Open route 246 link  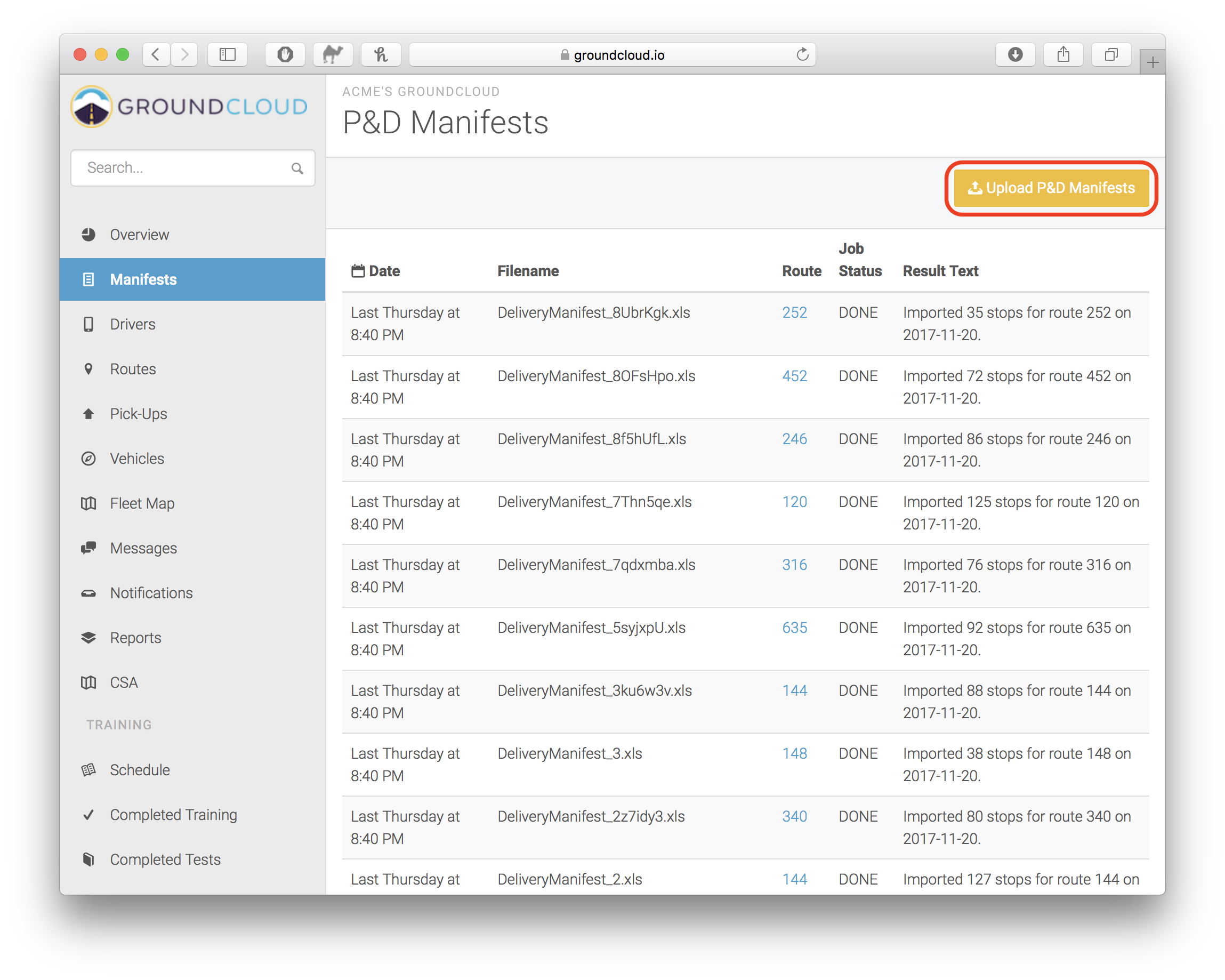794,439
